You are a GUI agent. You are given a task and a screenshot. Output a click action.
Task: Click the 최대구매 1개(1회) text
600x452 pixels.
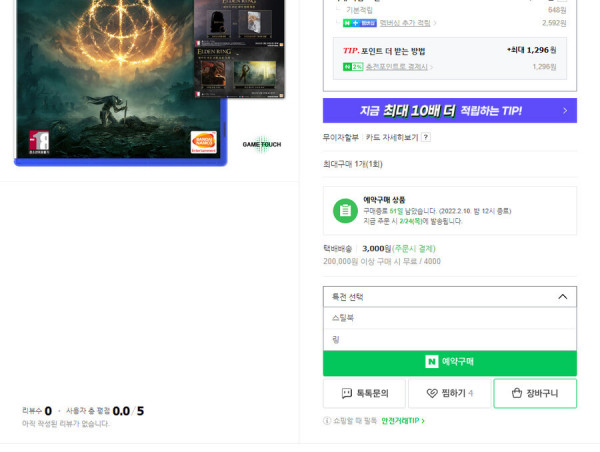tap(352, 164)
